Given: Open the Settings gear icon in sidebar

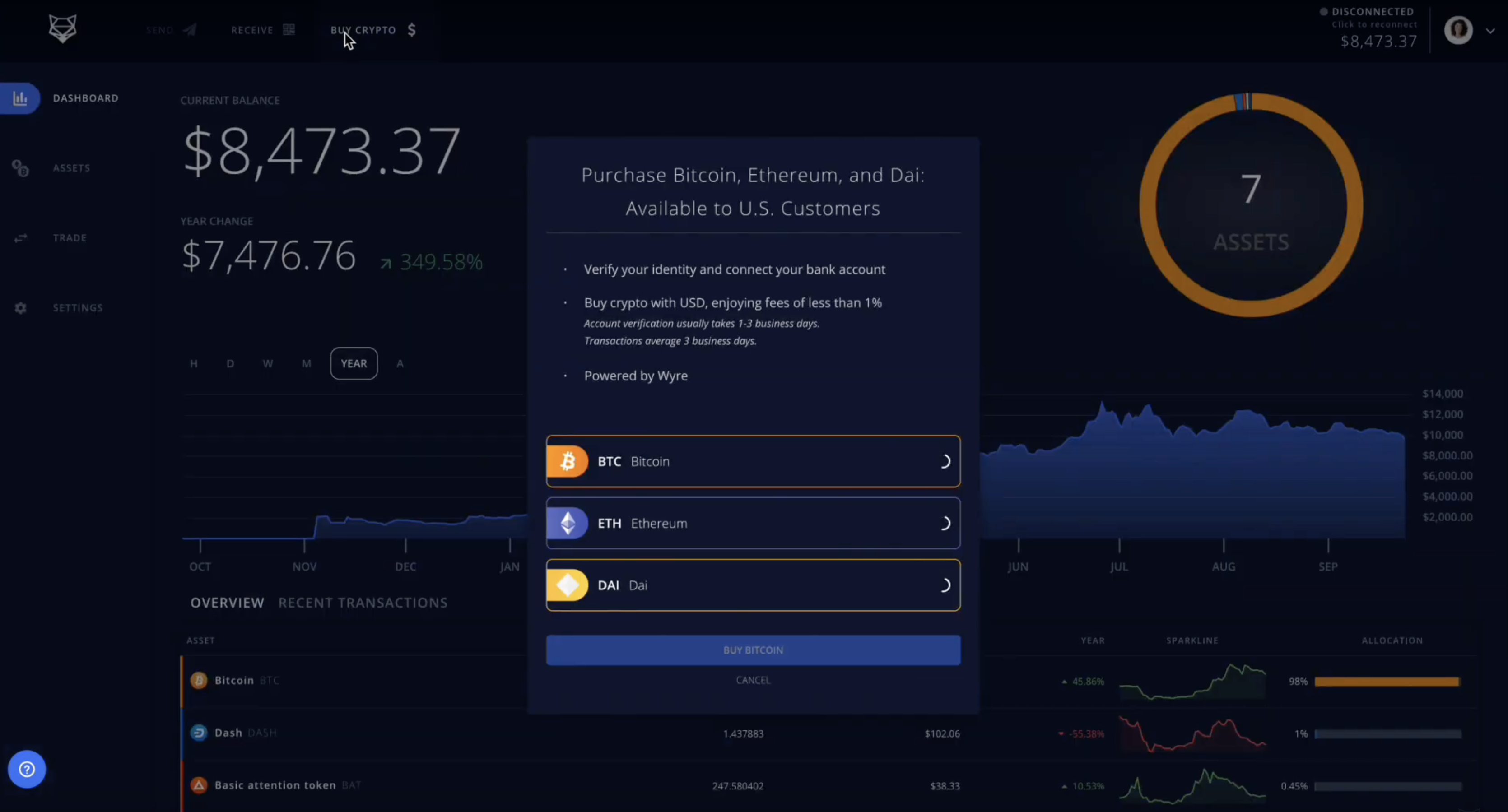Looking at the screenshot, I should point(20,308).
